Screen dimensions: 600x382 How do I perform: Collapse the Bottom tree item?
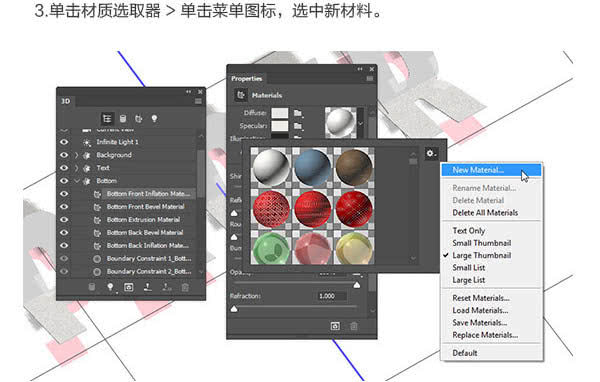coord(77,181)
